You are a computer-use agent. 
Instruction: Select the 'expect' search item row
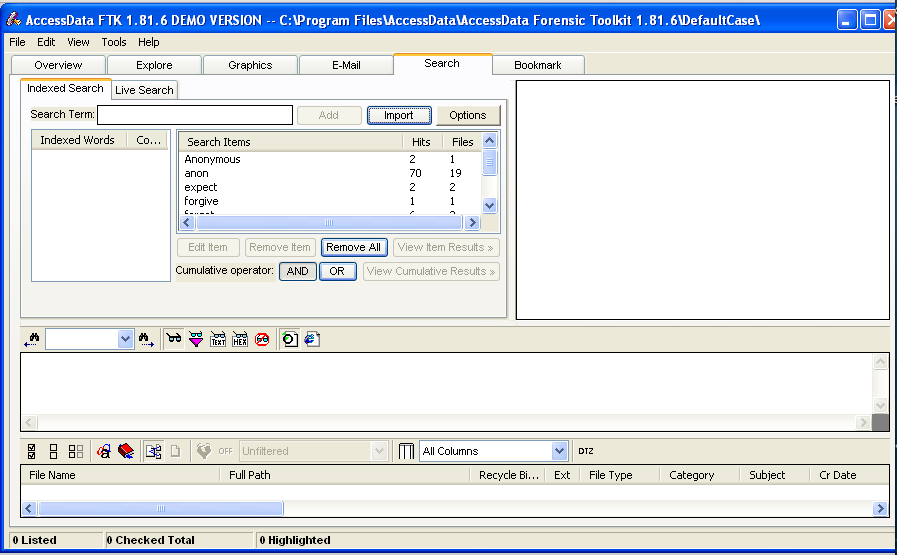330,187
